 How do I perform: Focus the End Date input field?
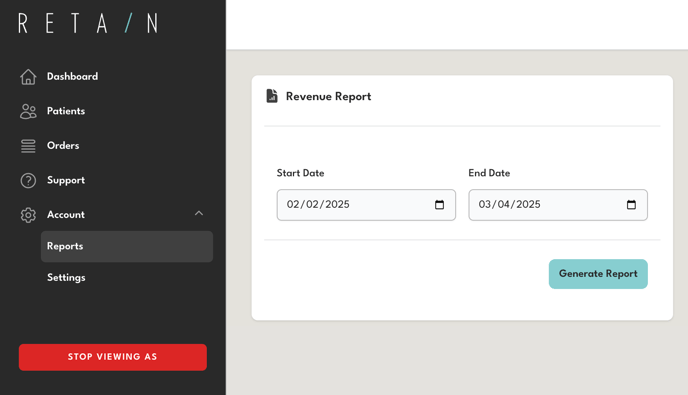point(558,205)
